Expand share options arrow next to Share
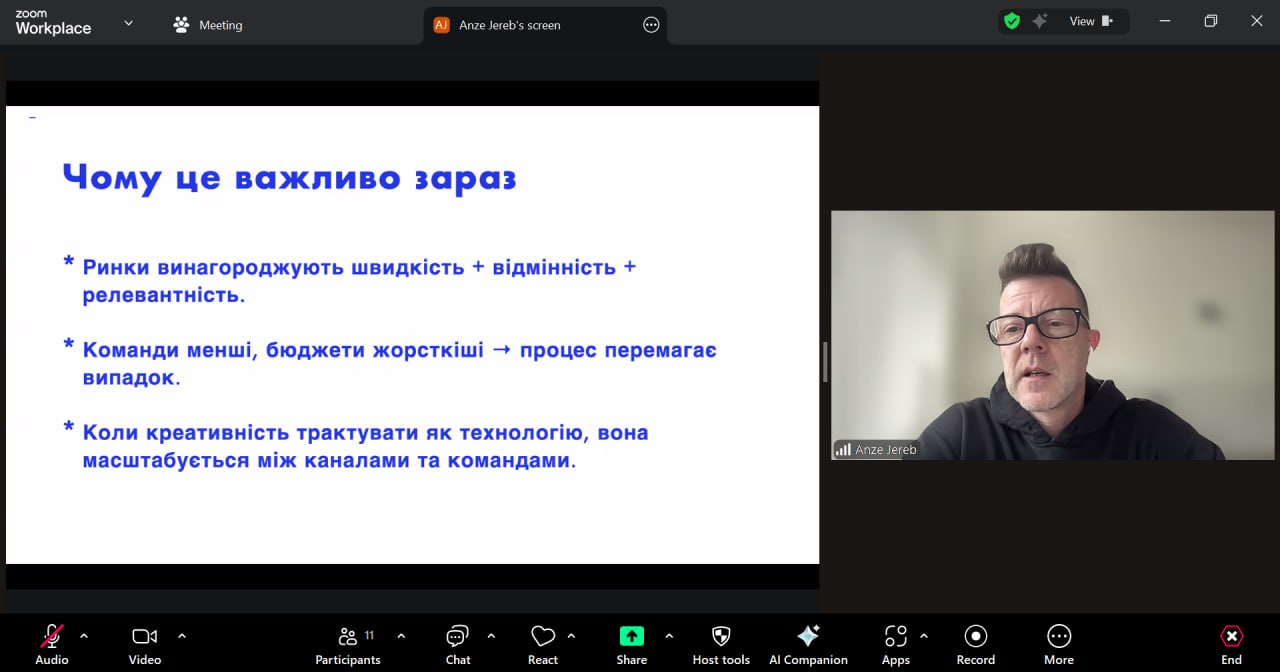Viewport: 1280px width, 672px height. (669, 635)
